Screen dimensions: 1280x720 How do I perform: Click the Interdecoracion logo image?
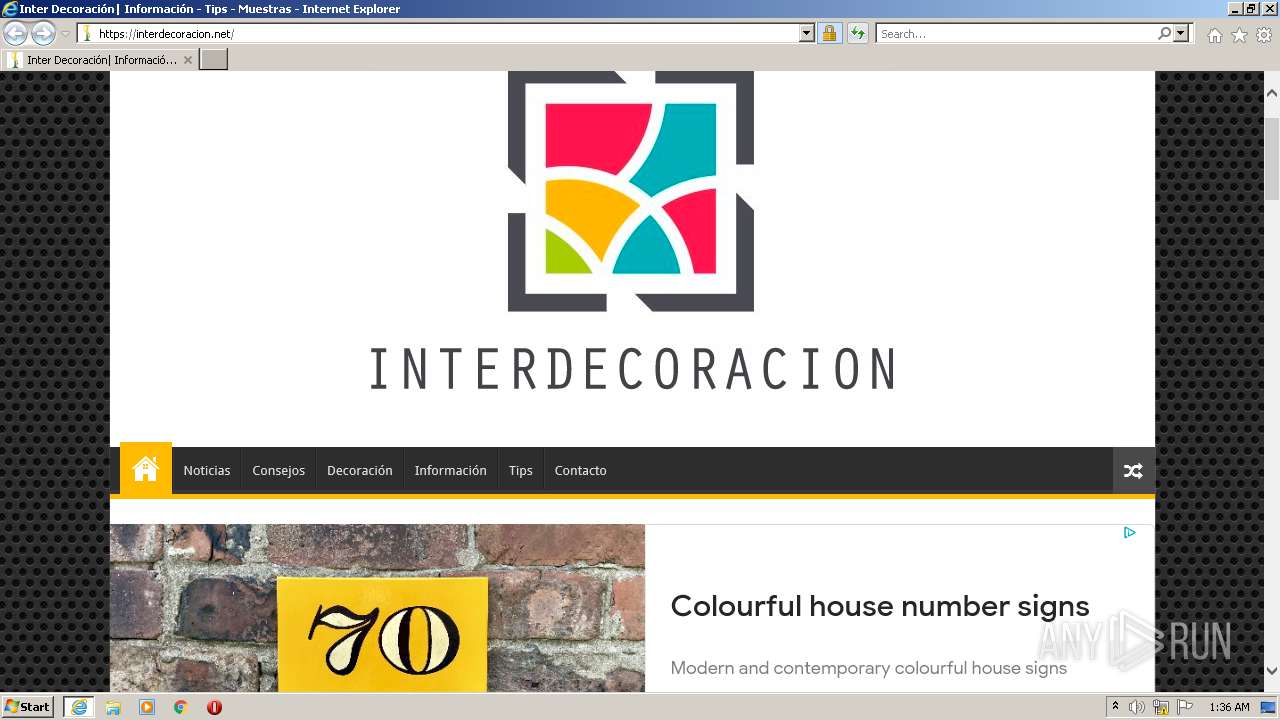(631, 232)
